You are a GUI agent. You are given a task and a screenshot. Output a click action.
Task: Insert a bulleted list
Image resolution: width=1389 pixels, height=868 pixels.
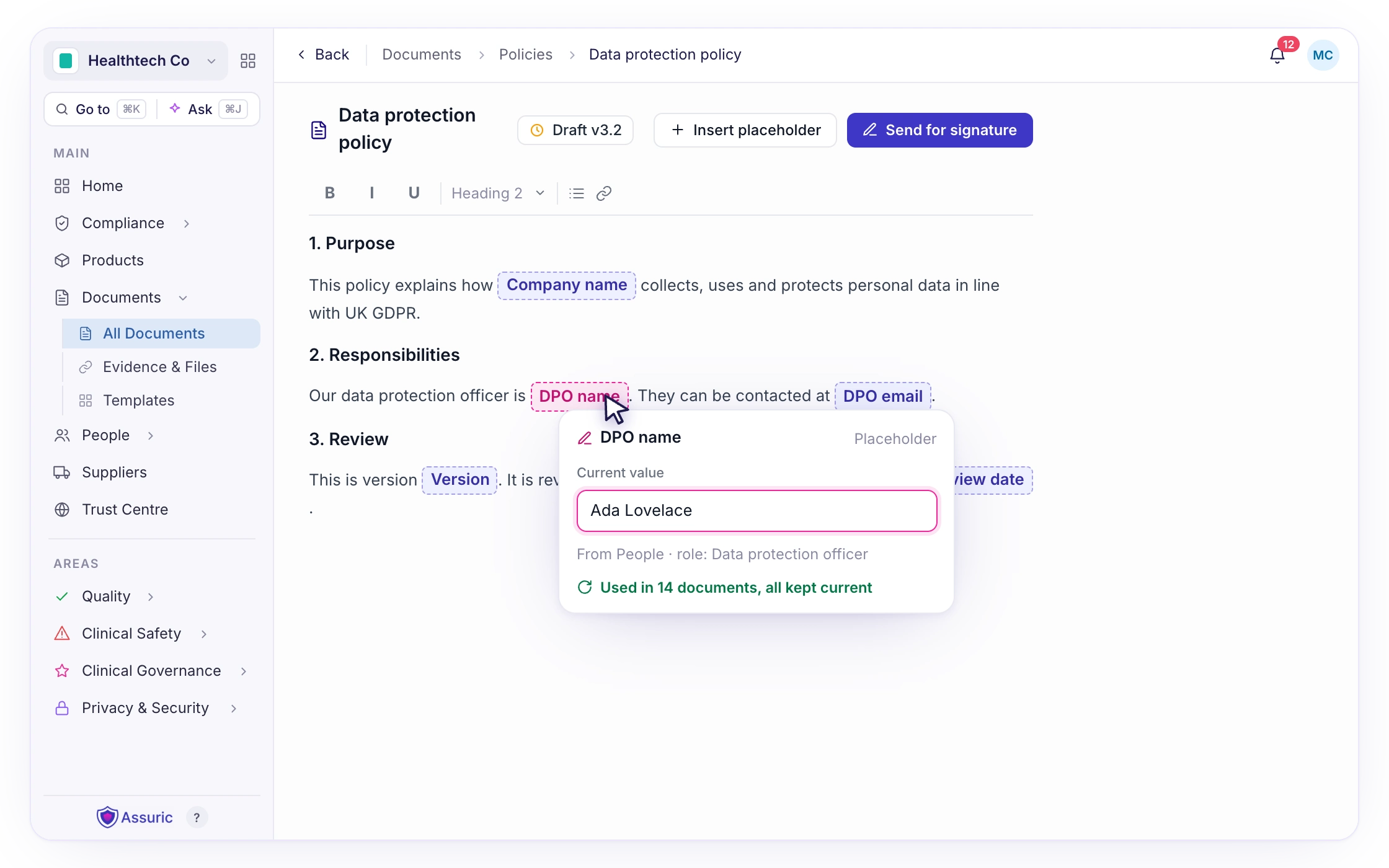point(577,193)
